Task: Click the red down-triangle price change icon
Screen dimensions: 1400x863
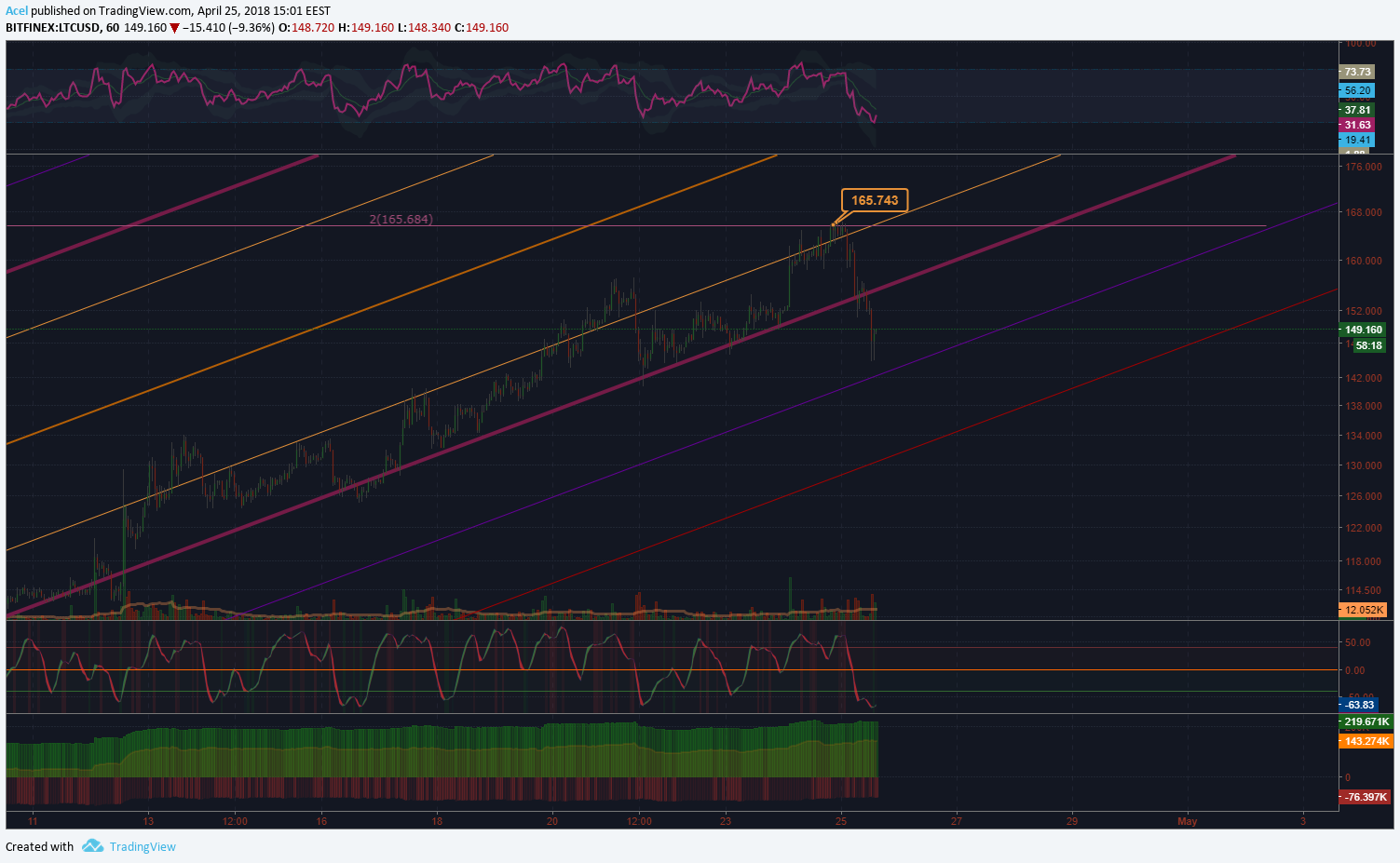Action: coord(174,28)
